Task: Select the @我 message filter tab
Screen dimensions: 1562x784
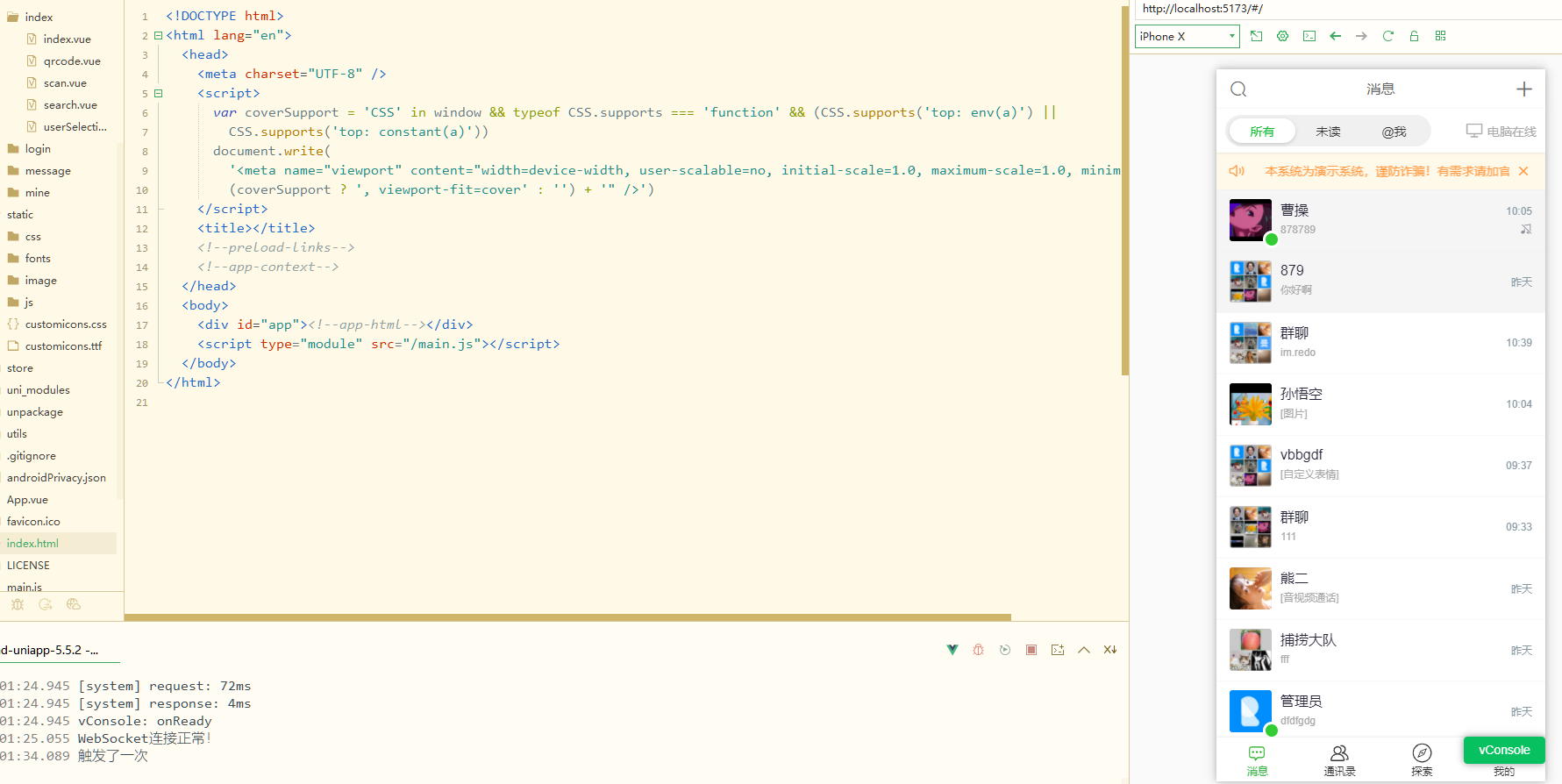Action: tap(1394, 132)
